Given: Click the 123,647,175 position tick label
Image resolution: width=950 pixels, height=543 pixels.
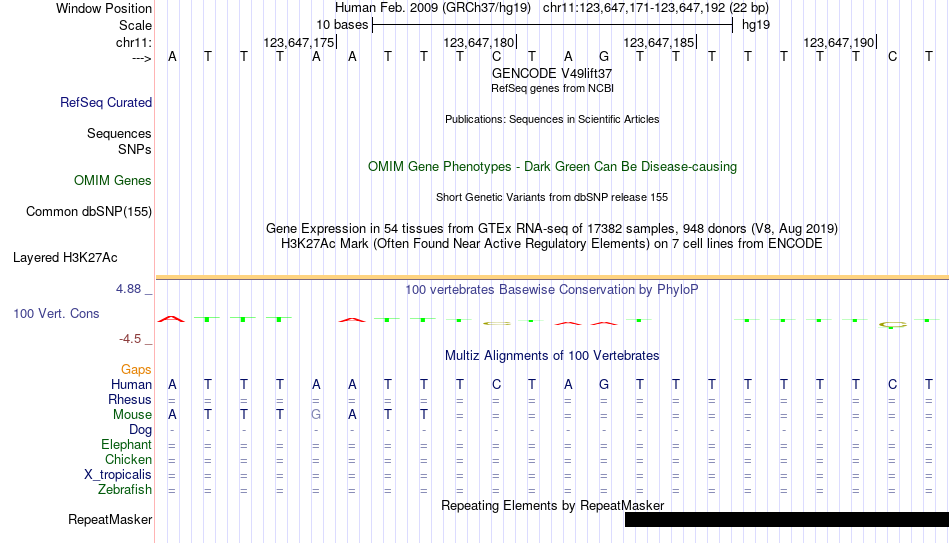Looking at the screenshot, I should (299, 42).
